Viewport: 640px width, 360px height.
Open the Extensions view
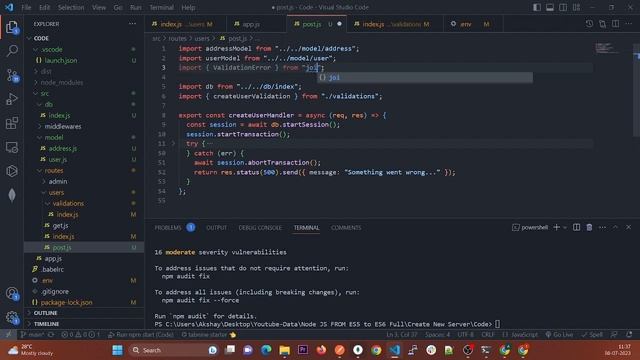coord(12,123)
